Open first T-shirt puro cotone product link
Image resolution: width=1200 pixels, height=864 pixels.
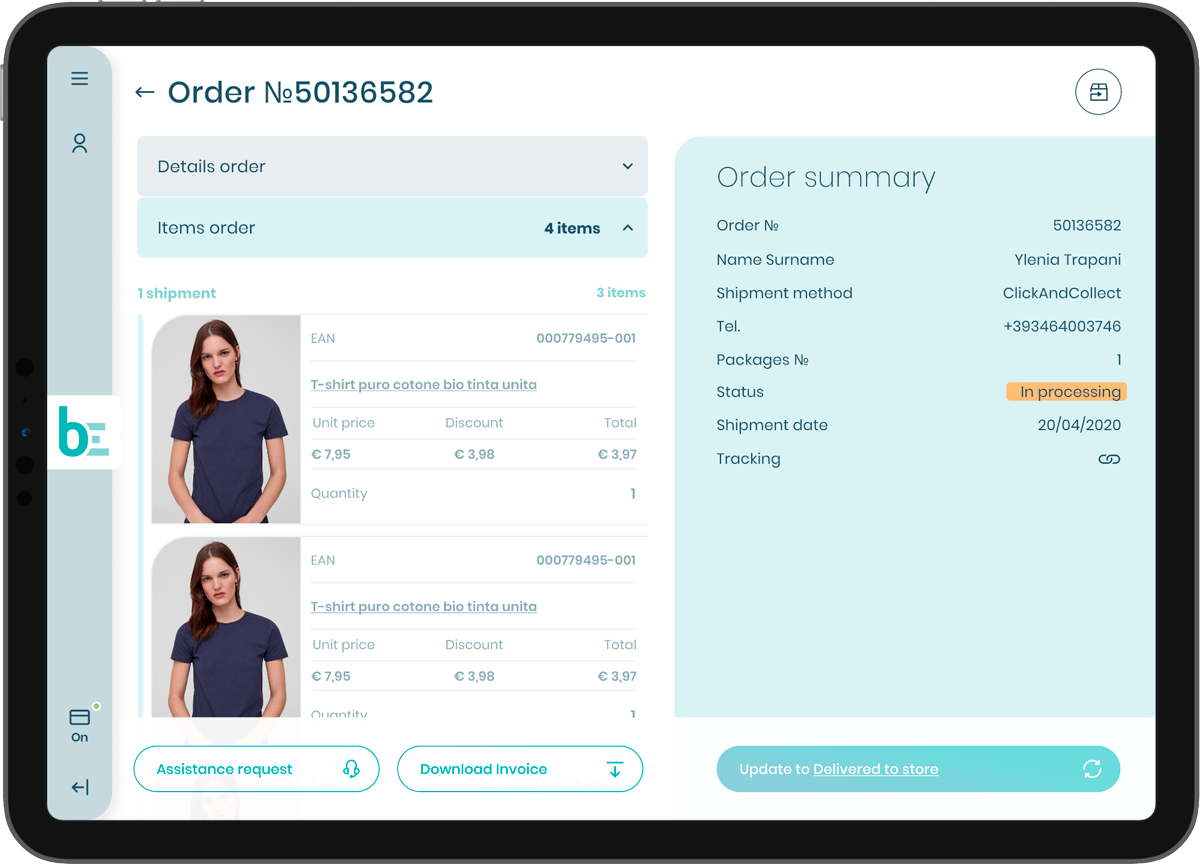pyautogui.click(x=424, y=385)
